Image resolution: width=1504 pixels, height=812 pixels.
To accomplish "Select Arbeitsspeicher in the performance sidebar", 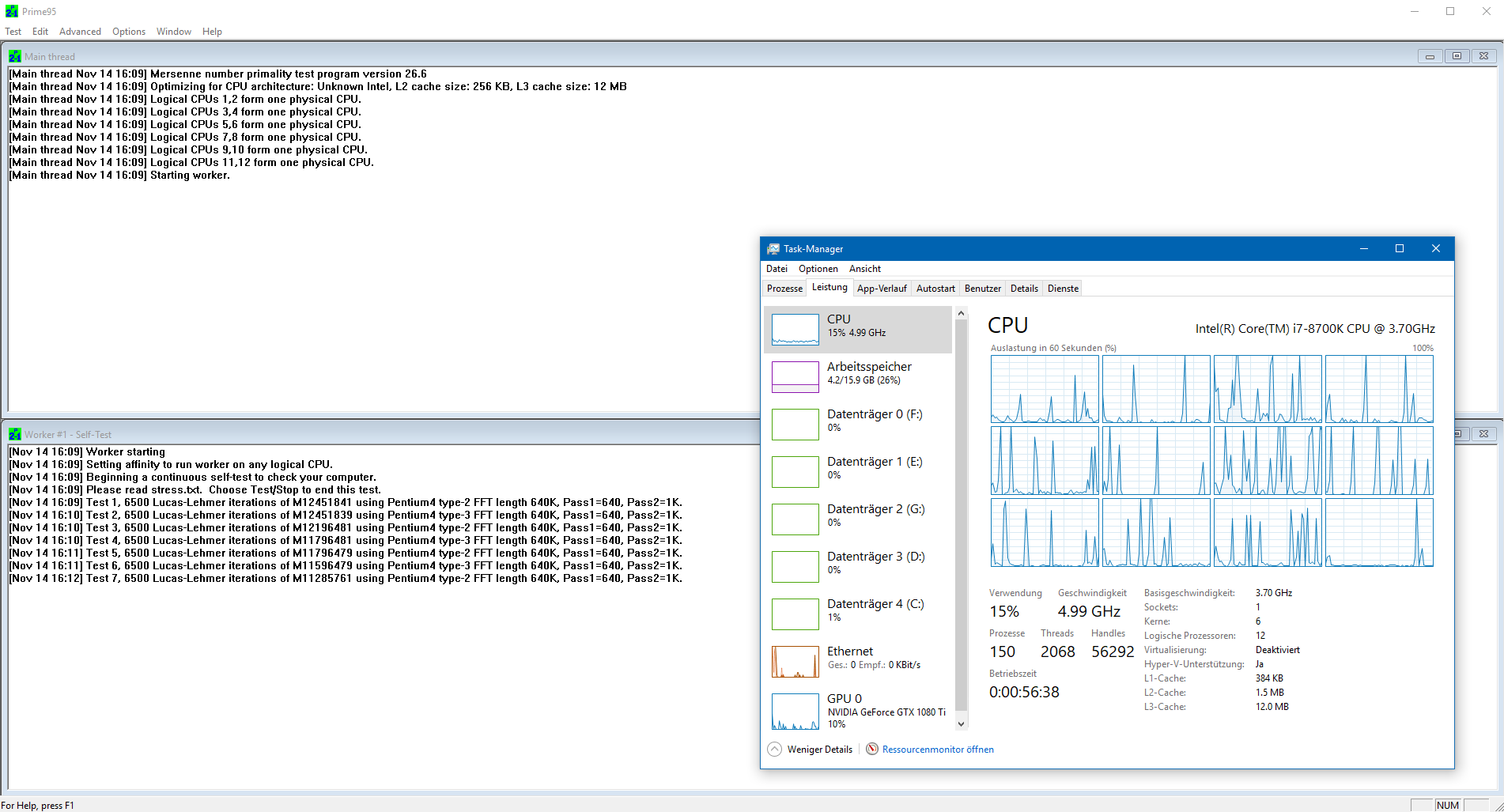I will [858, 376].
